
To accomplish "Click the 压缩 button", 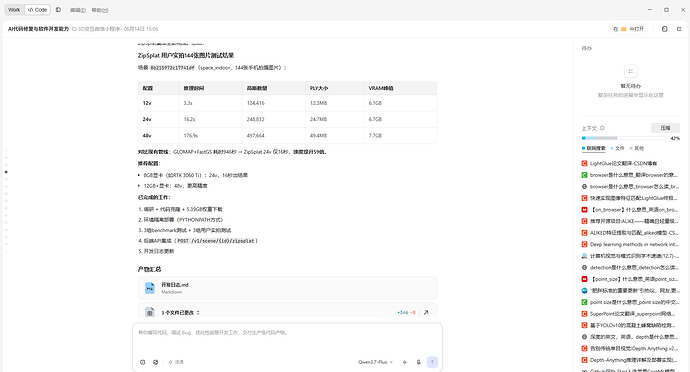I will click(x=665, y=128).
